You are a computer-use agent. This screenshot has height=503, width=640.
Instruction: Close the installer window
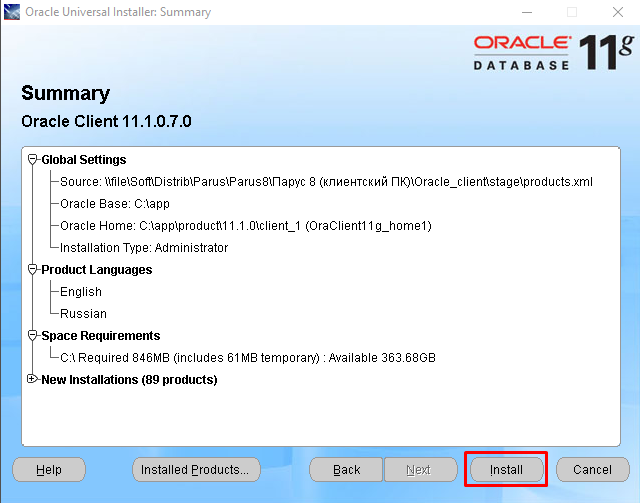tap(617, 12)
